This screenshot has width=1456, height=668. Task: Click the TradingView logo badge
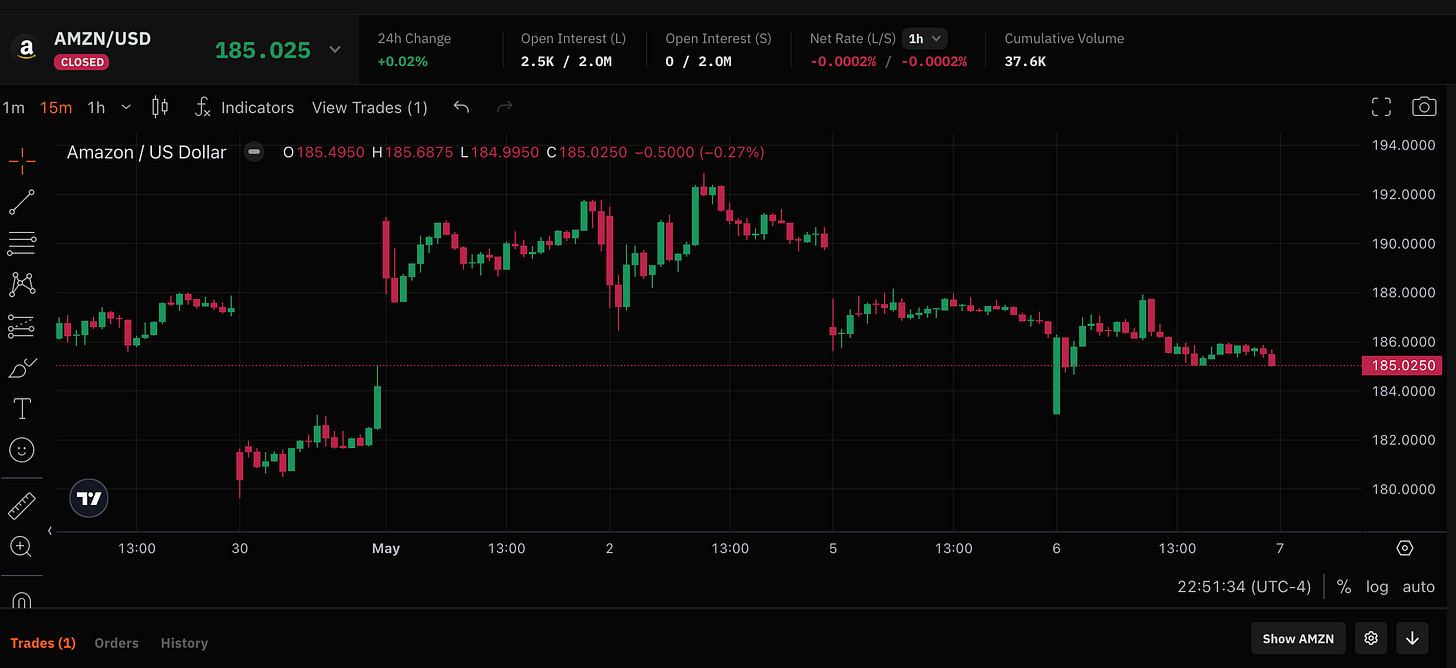[89, 498]
